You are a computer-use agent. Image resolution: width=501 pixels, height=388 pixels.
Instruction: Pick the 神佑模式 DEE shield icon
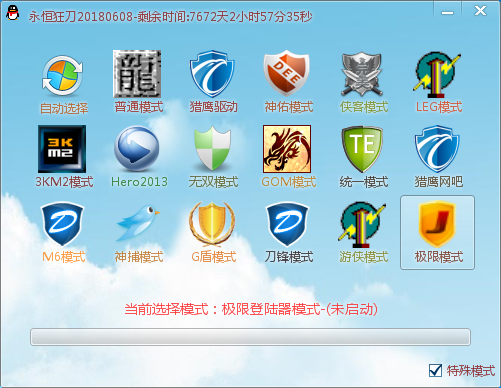tap(287, 74)
